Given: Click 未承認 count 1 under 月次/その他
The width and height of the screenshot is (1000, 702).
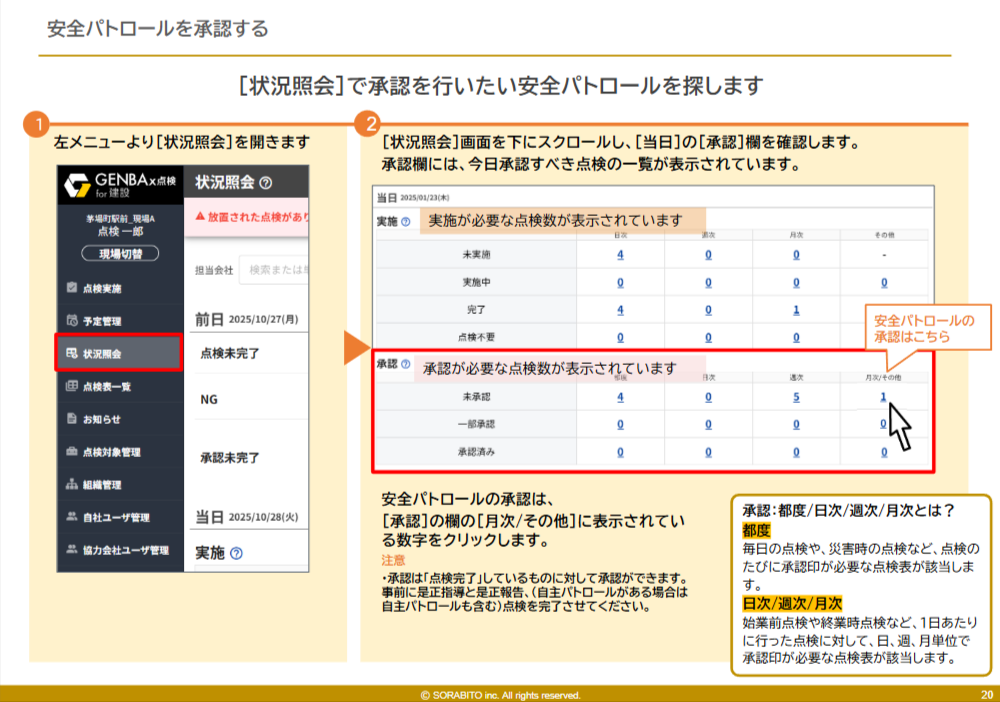Looking at the screenshot, I should point(883,397).
